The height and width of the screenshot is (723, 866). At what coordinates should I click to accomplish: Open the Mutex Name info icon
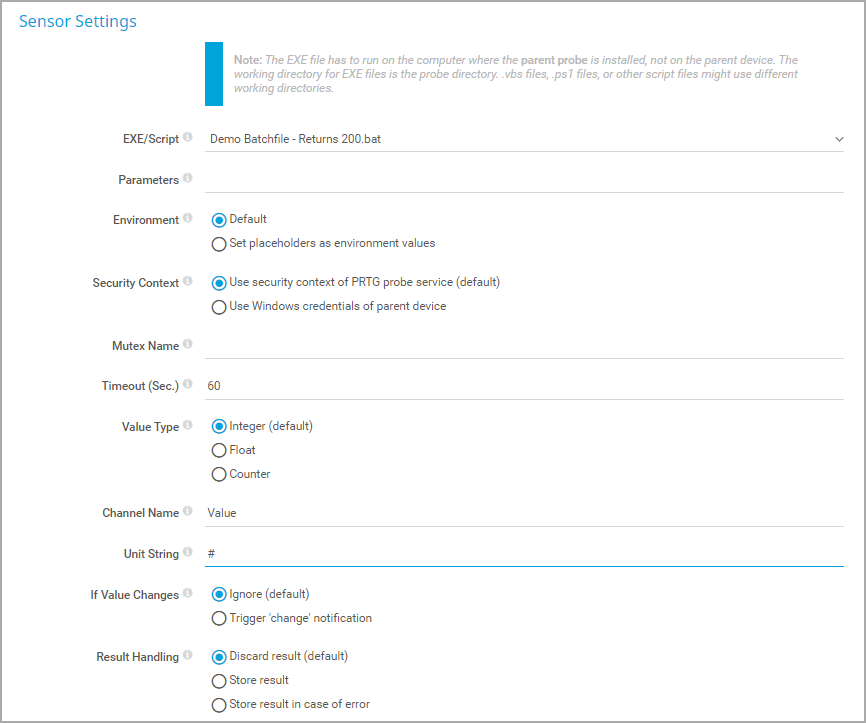(x=188, y=344)
